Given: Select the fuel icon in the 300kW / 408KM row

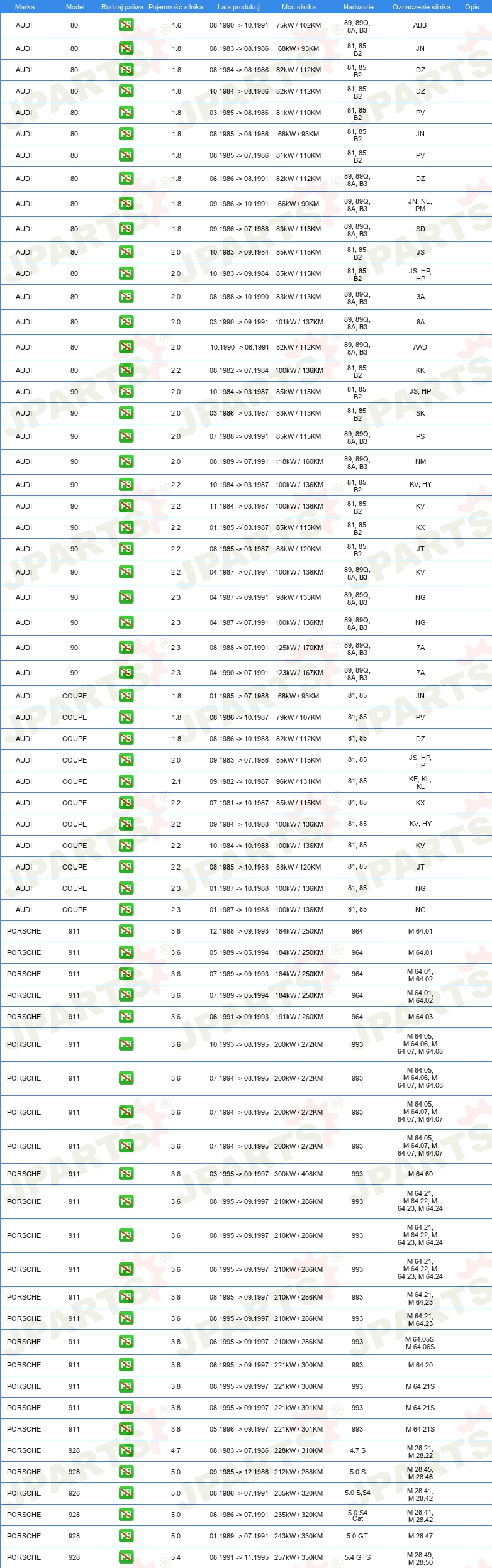Looking at the screenshot, I should [x=126, y=1174].
